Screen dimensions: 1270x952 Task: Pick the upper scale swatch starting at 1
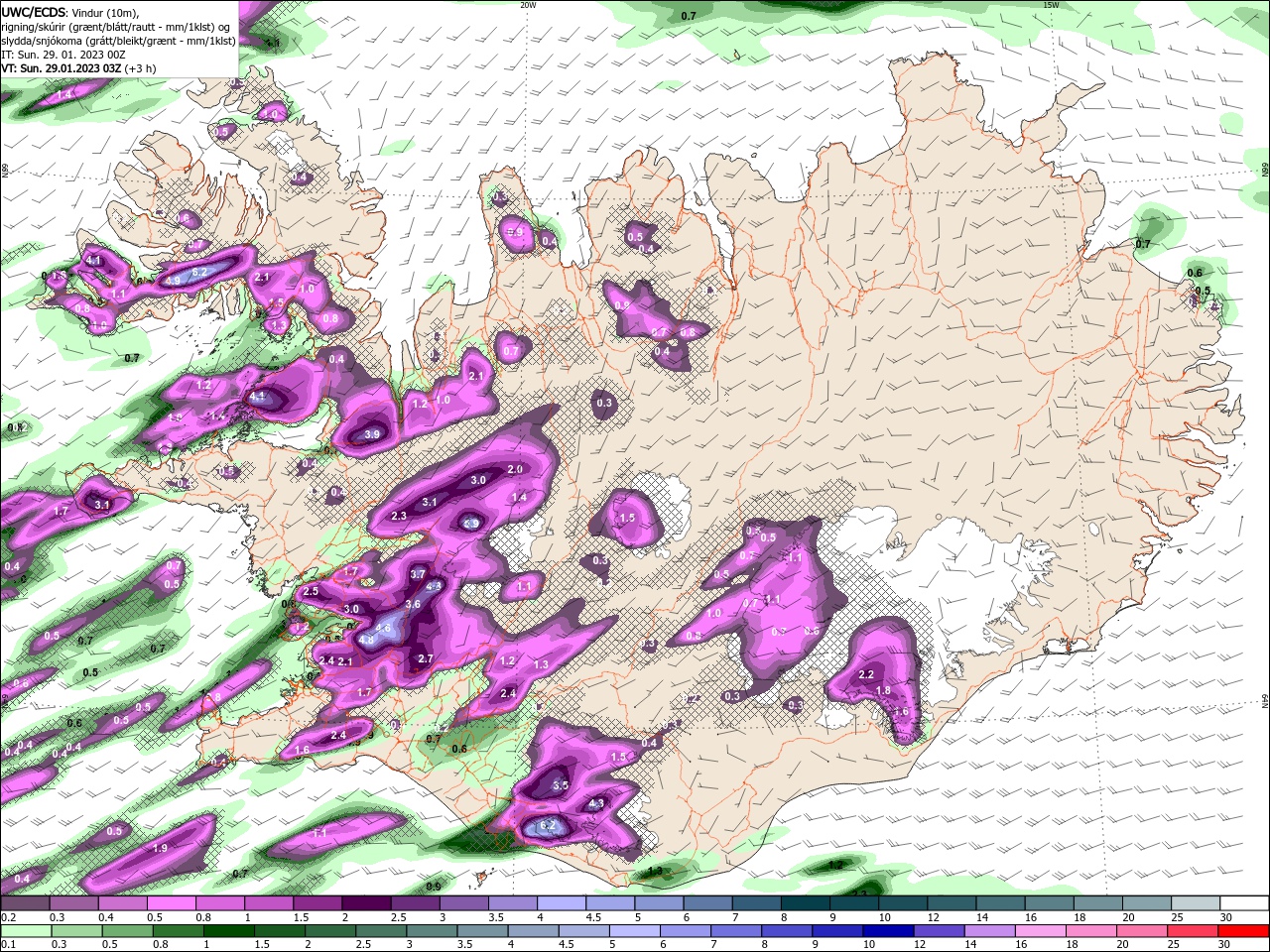(x=268, y=903)
